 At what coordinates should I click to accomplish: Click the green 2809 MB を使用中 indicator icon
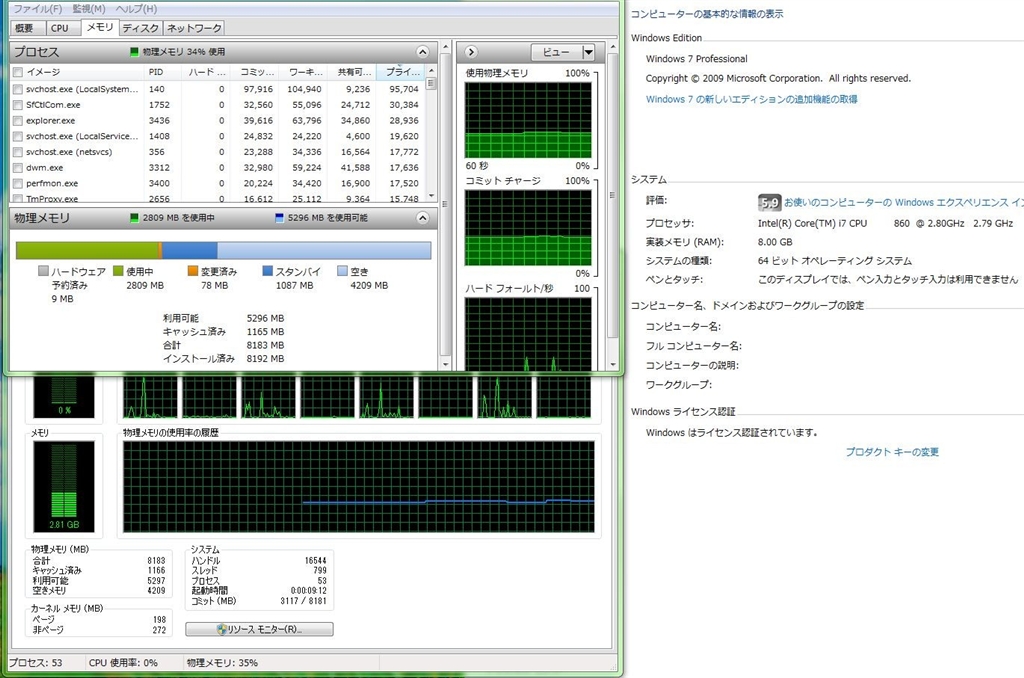click(x=134, y=218)
